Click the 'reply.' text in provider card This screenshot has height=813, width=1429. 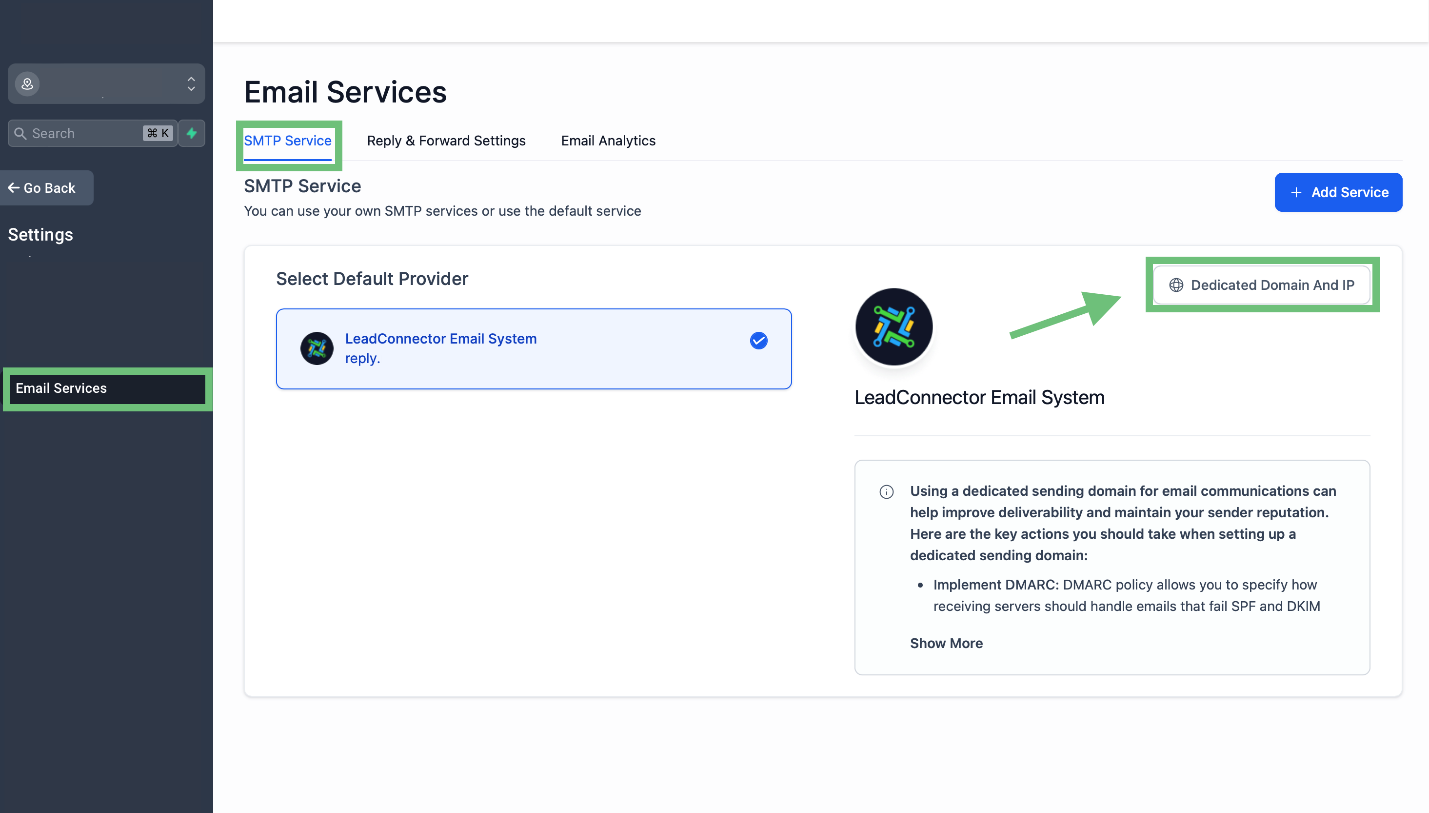[x=362, y=359]
